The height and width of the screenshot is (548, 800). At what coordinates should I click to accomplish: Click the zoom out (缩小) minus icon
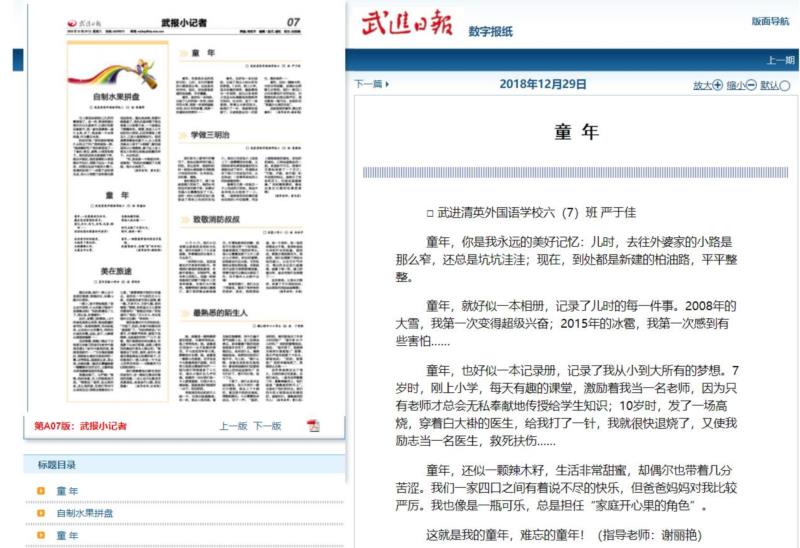point(751,86)
